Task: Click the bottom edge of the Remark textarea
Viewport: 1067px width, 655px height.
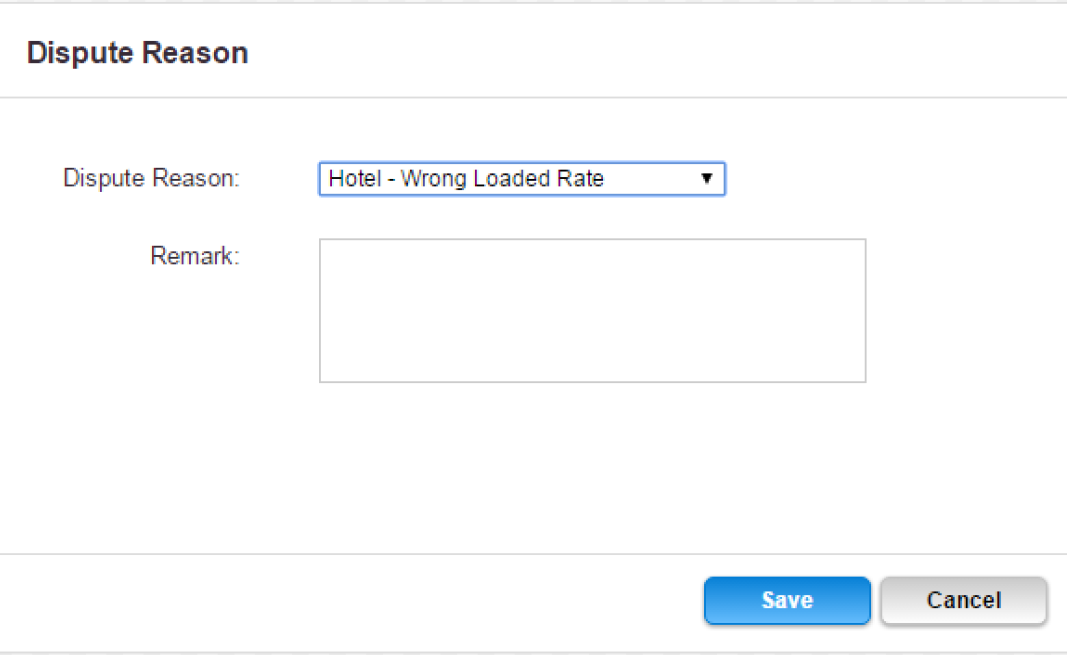Action: pyautogui.click(x=592, y=382)
